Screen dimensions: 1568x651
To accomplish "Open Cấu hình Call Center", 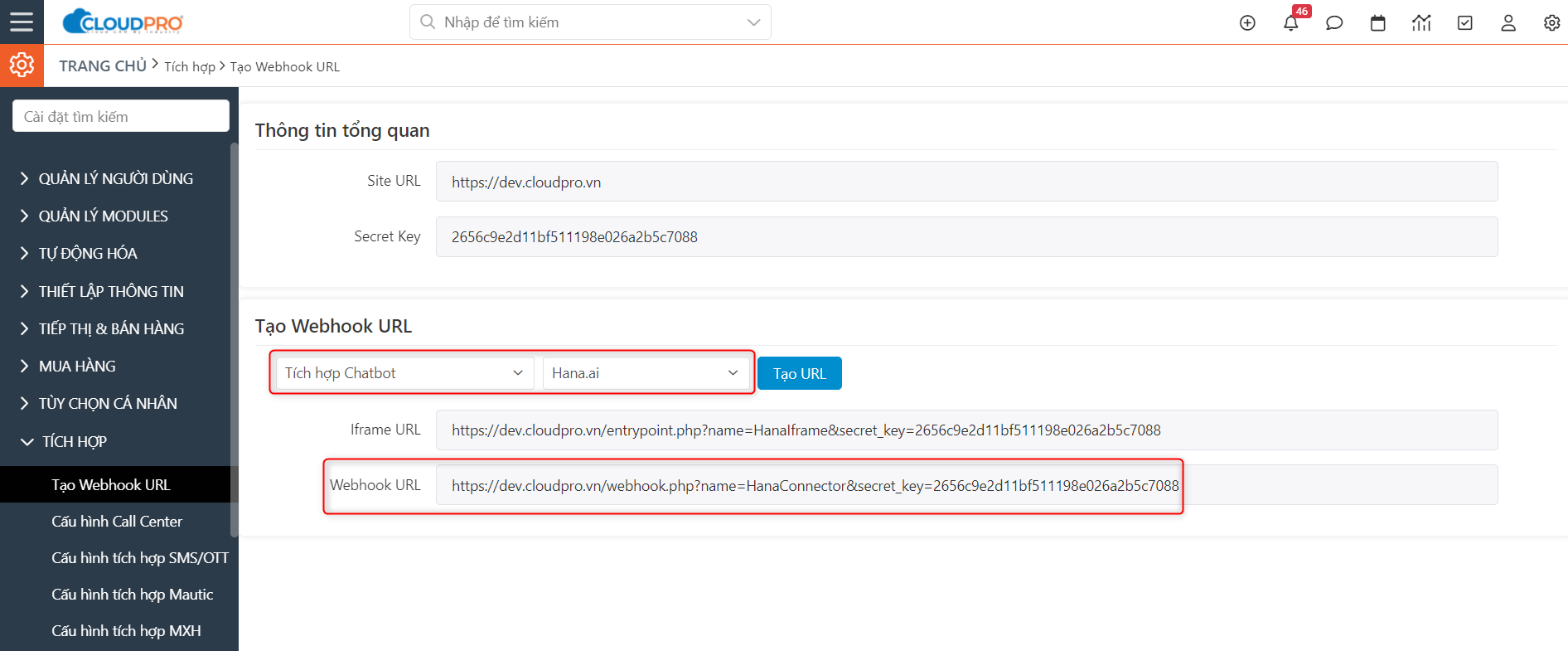I will tap(116, 521).
